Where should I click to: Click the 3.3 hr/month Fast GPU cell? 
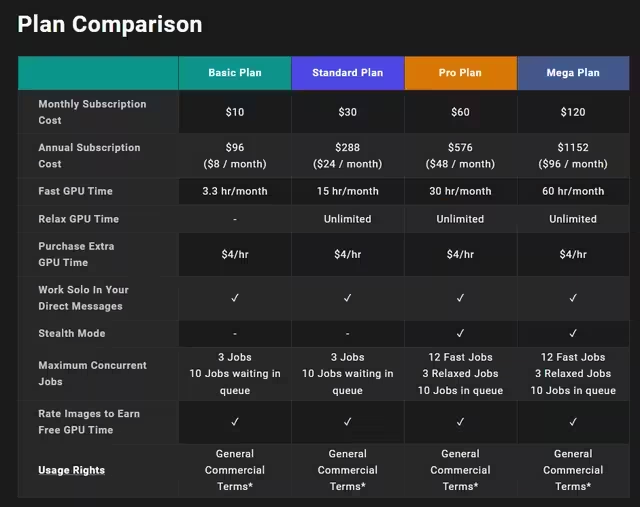click(x=235, y=191)
